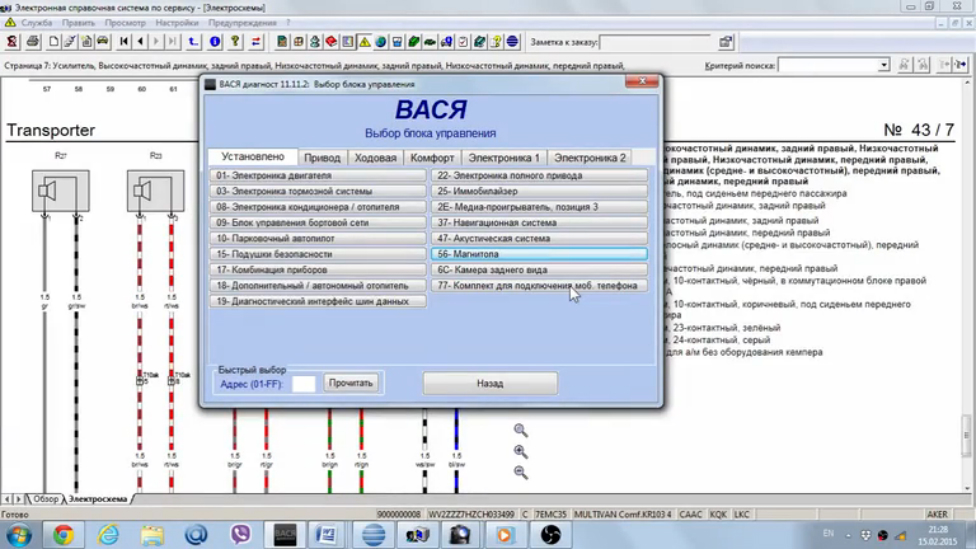Click the address (01-FF) input field

click(304, 384)
